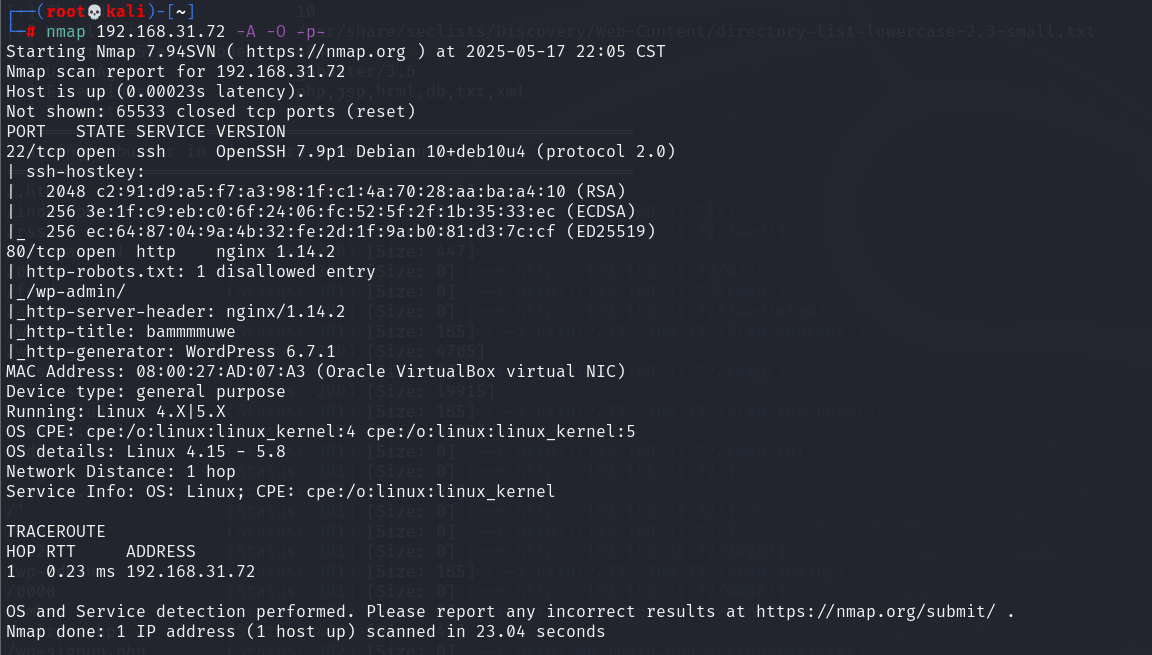The width and height of the screenshot is (1152, 655).
Task: Click the traceroute hop address 192.168.31.72
Action: 190,571
